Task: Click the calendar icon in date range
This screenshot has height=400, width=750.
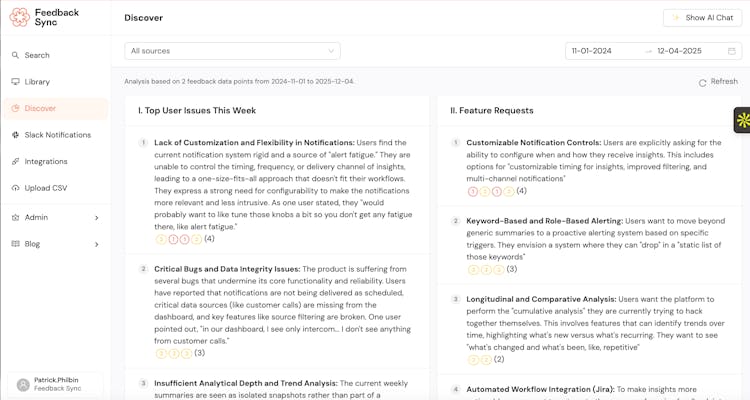Action: (731, 51)
